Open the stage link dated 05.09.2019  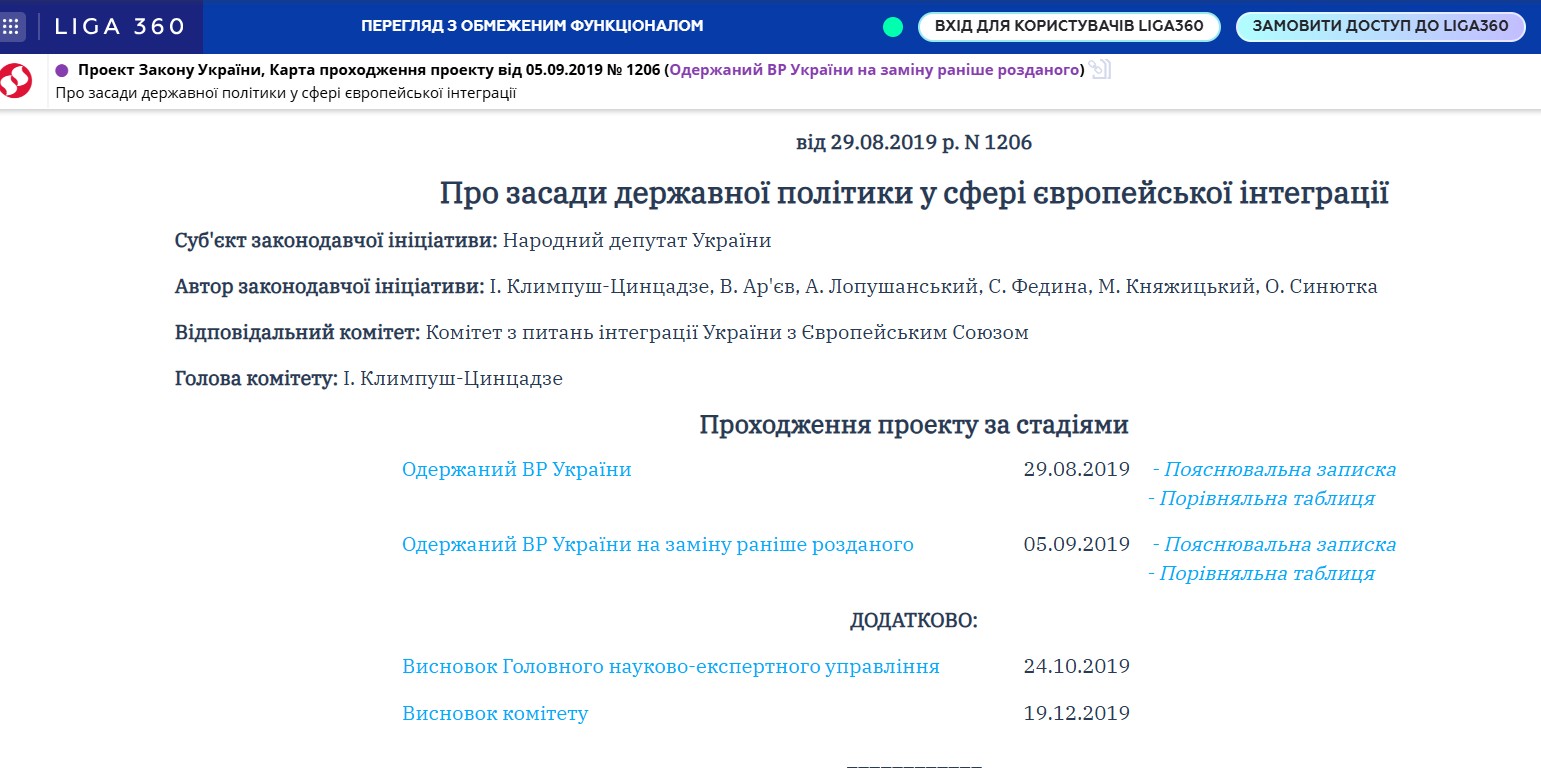coord(658,545)
